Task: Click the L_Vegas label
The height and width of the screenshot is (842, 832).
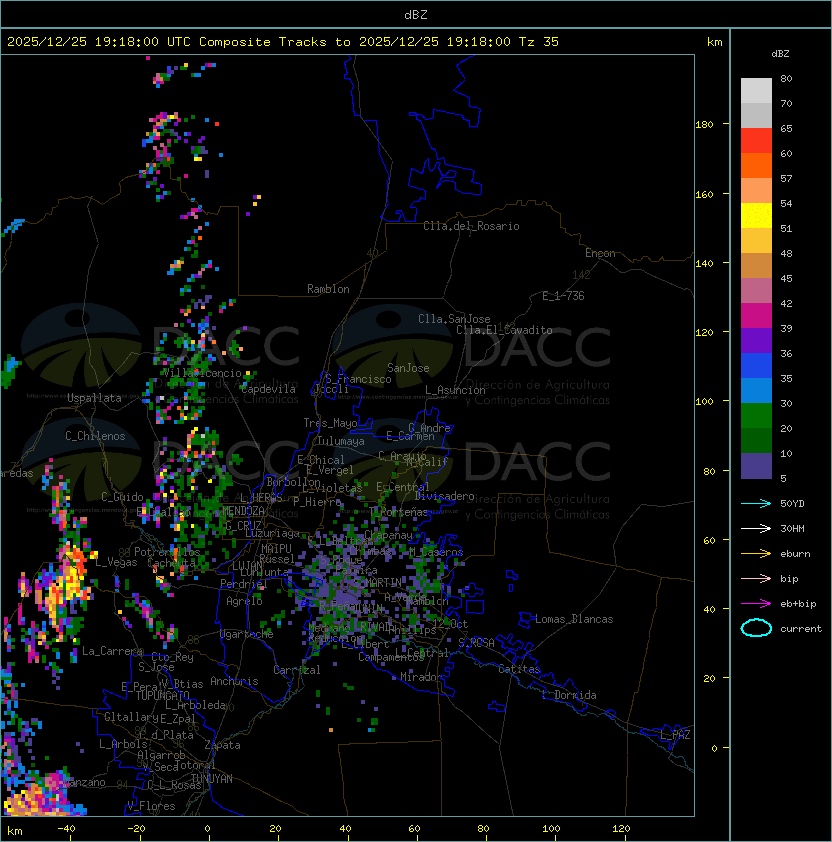Action: 116,562
